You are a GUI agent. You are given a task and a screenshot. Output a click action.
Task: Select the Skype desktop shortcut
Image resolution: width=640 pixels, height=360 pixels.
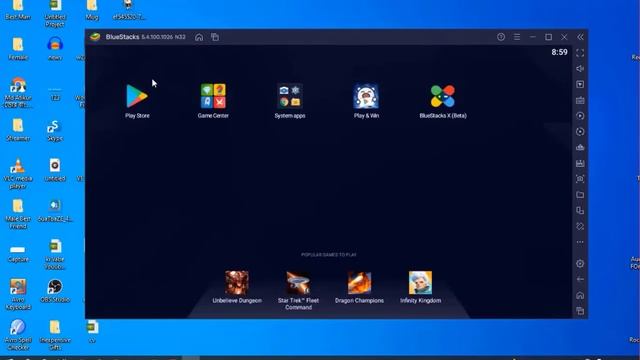point(55,131)
